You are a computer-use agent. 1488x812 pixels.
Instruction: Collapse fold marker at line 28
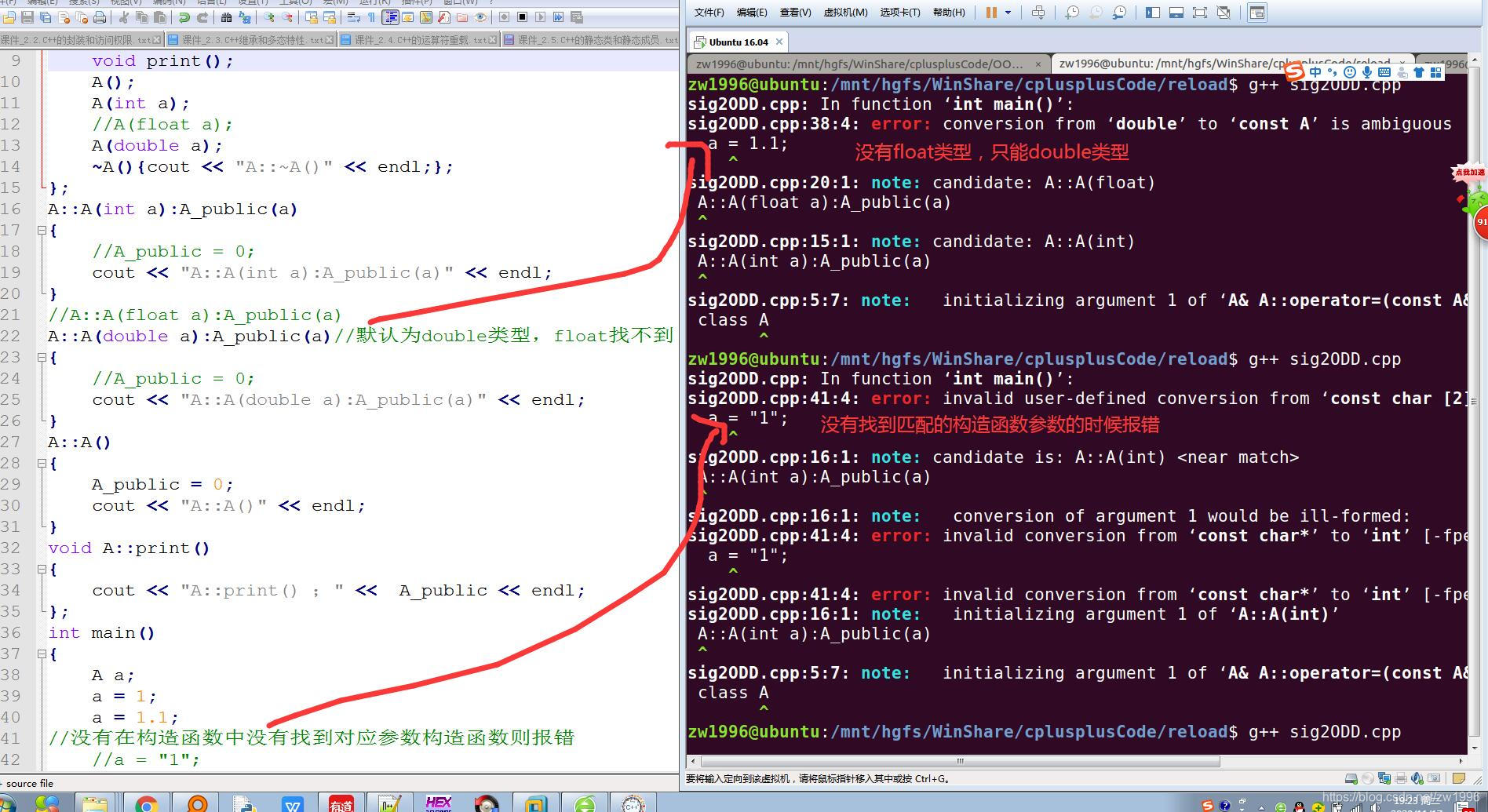(42, 464)
